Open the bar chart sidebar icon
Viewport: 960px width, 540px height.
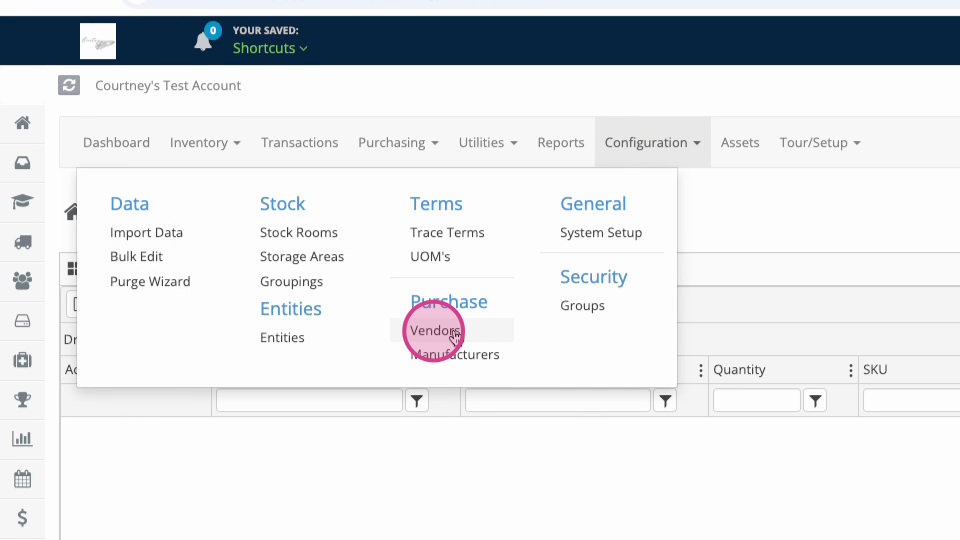[x=23, y=439]
